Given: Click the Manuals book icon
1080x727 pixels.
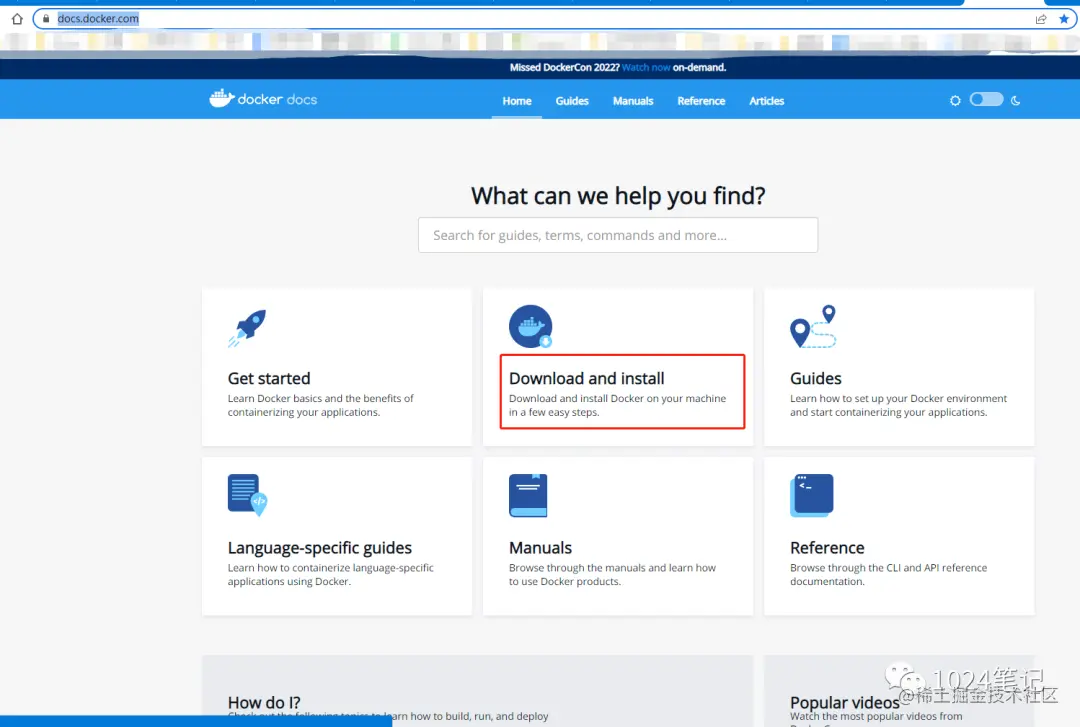Looking at the screenshot, I should click(x=528, y=495).
